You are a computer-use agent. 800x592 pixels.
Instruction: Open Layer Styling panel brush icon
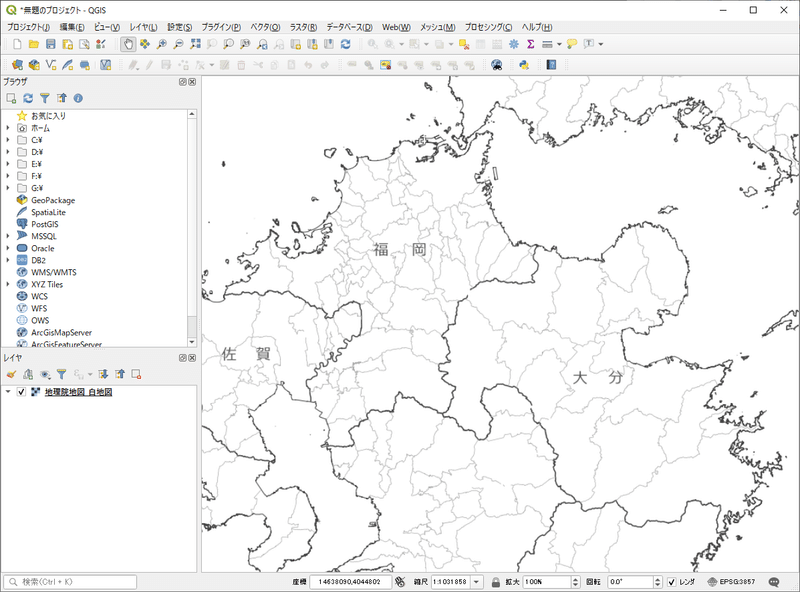[11, 375]
